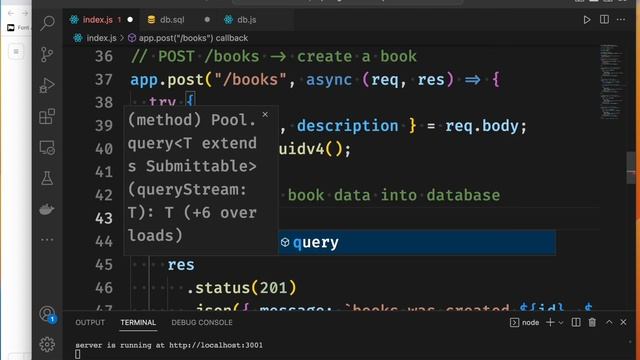Kill the terminal with trash icon
The width and height of the screenshot is (640, 360).
[592, 322]
